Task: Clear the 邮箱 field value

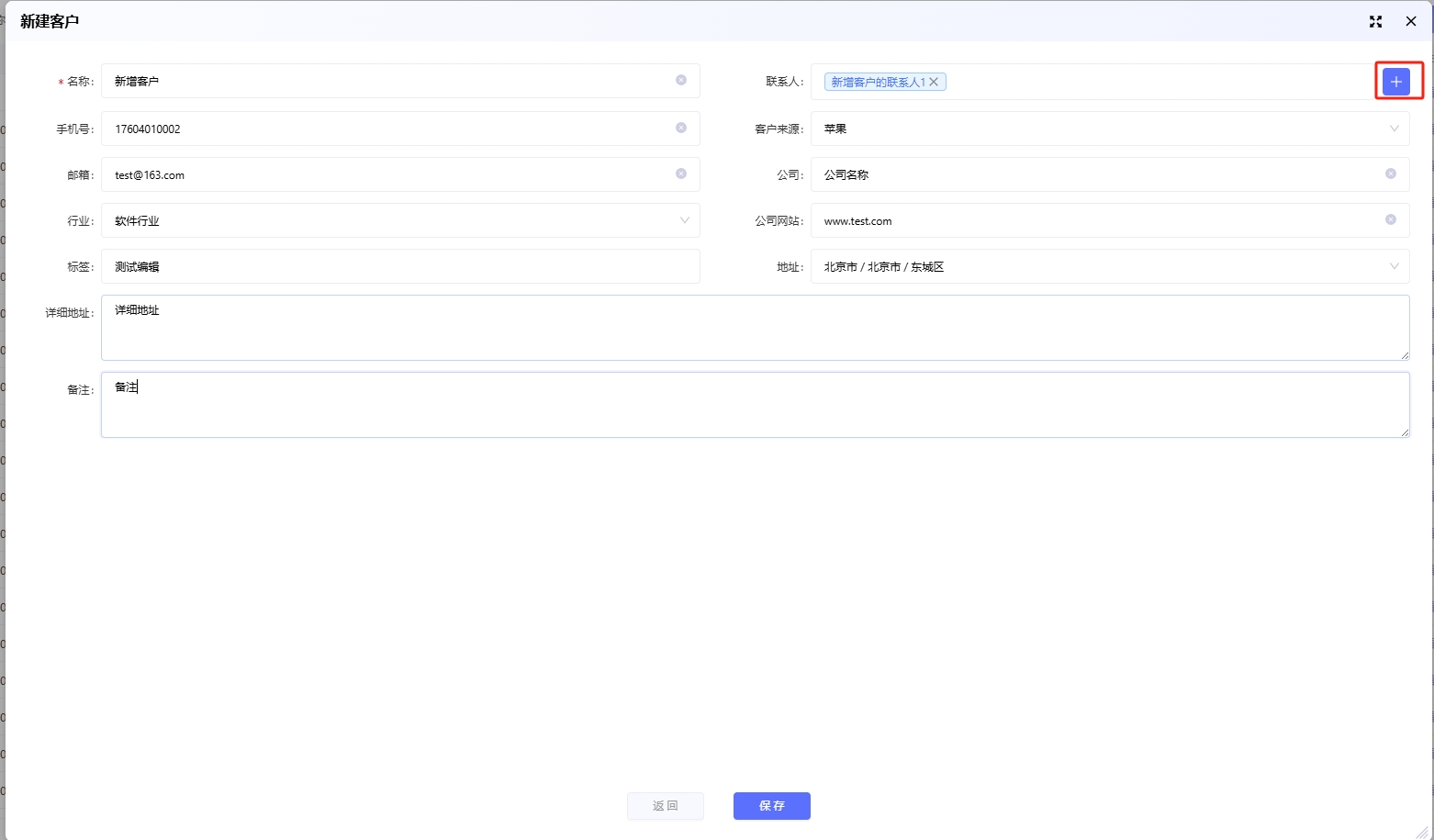Action: (681, 174)
